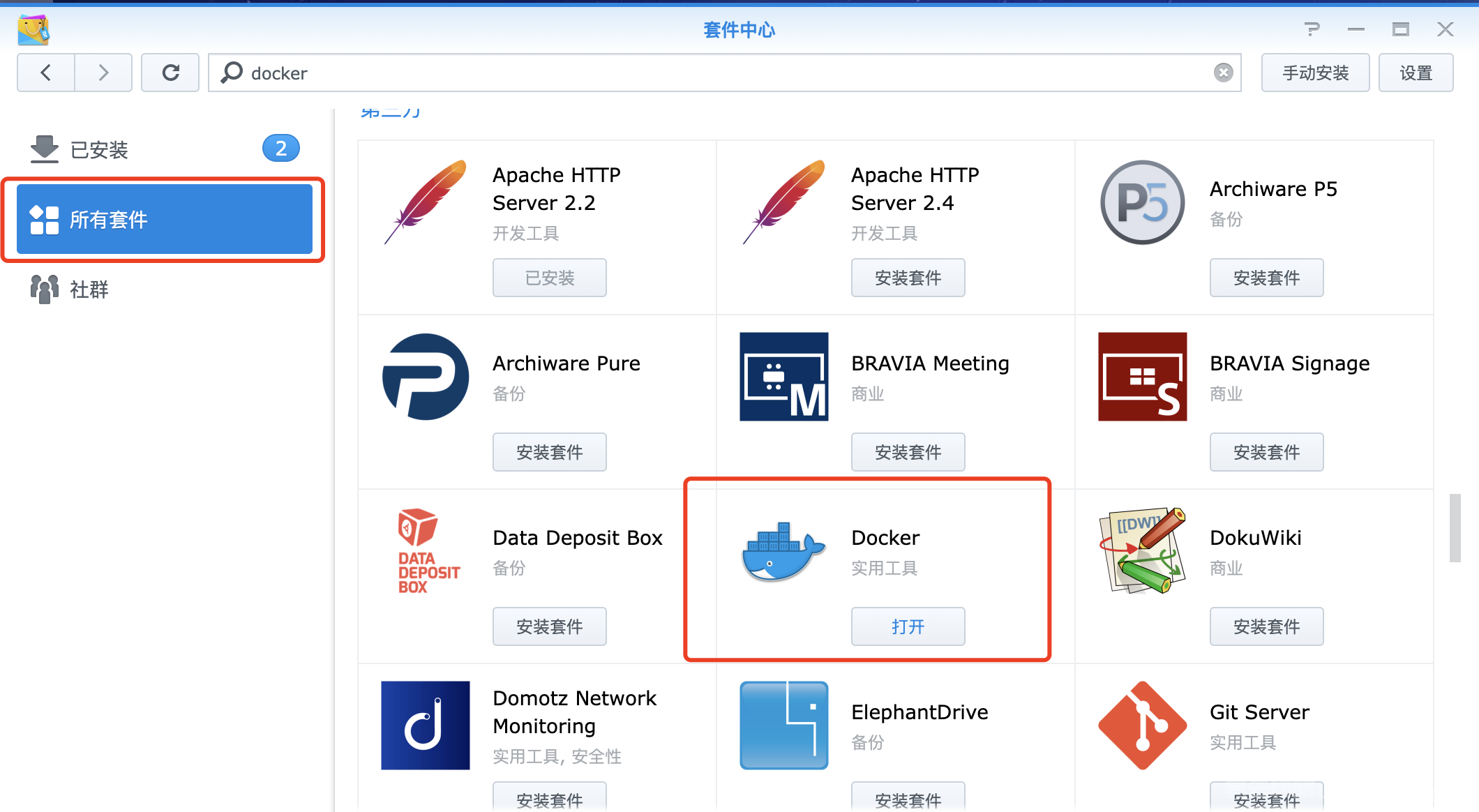This screenshot has height=812, width=1479.
Task: Open the Archiware P5 package title
Action: (x=1273, y=189)
